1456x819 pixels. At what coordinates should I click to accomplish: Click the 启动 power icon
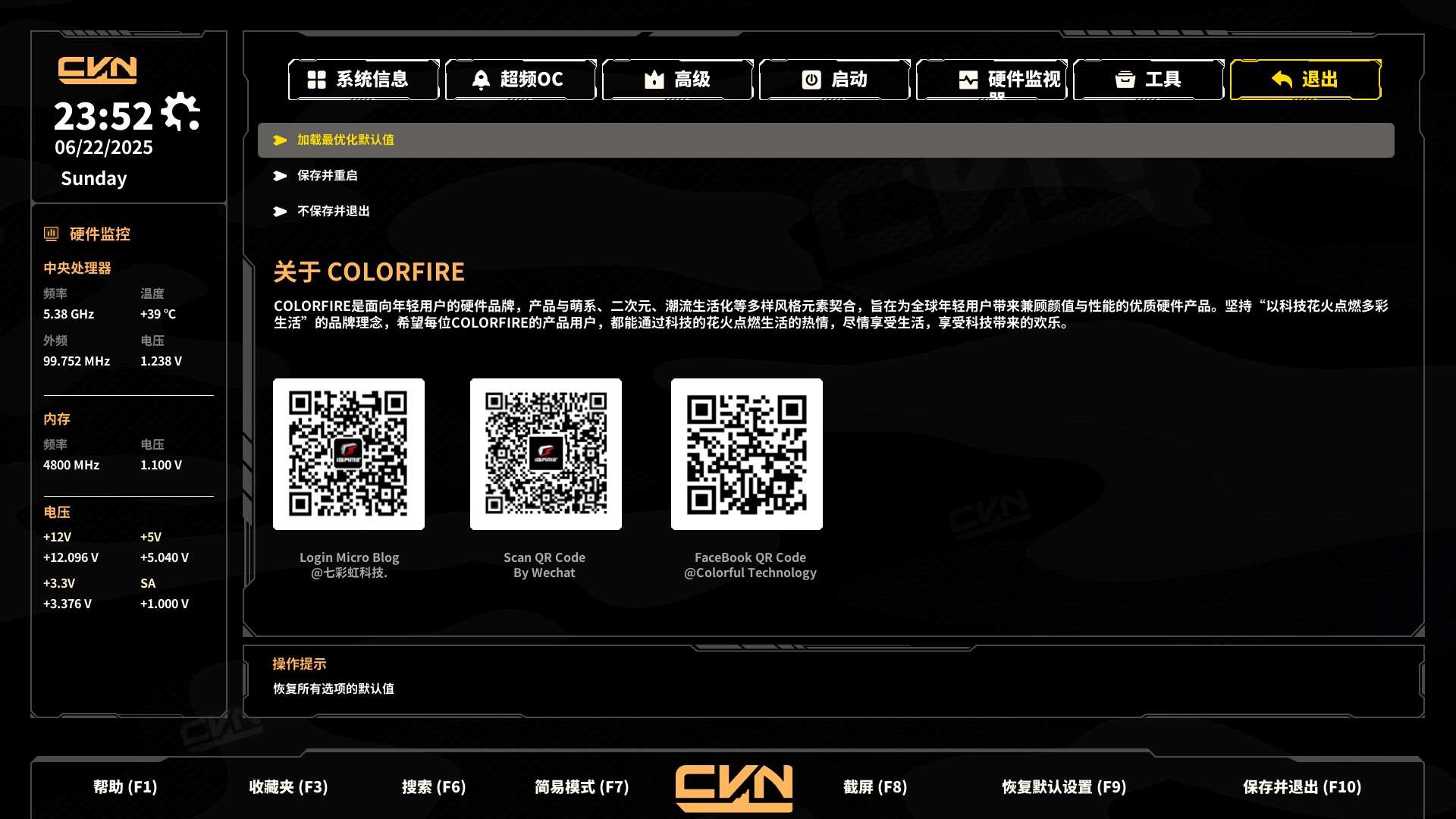click(x=811, y=80)
